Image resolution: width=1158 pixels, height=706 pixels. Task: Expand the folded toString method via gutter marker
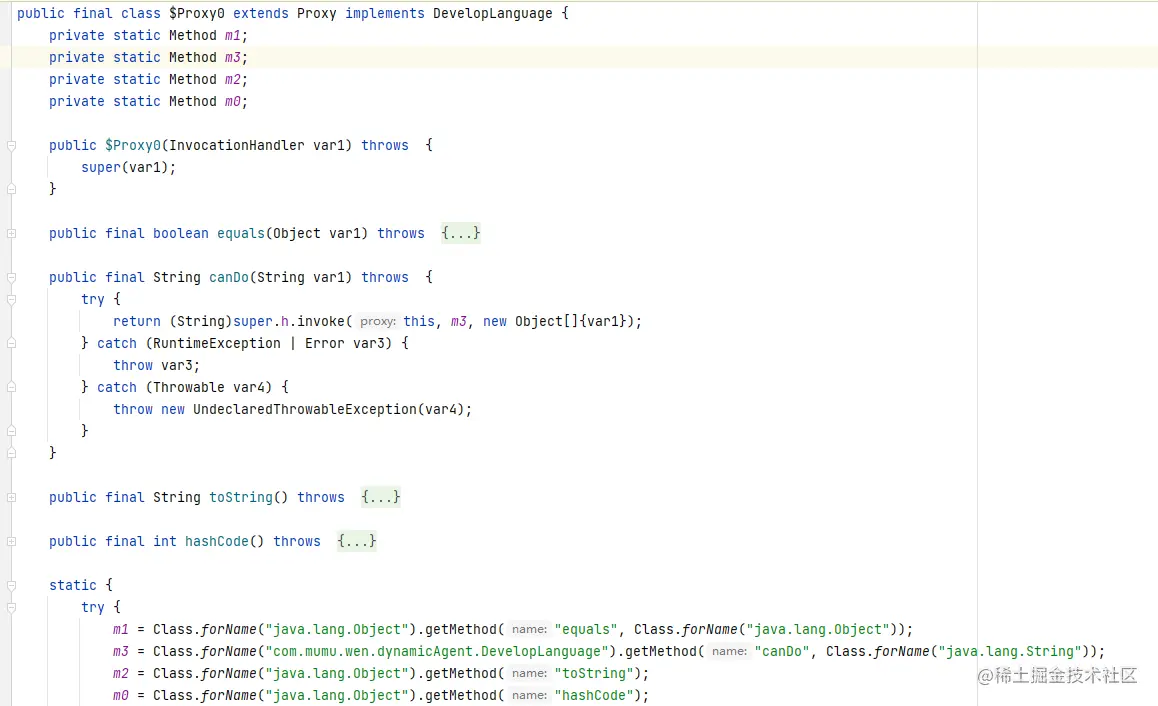point(11,498)
